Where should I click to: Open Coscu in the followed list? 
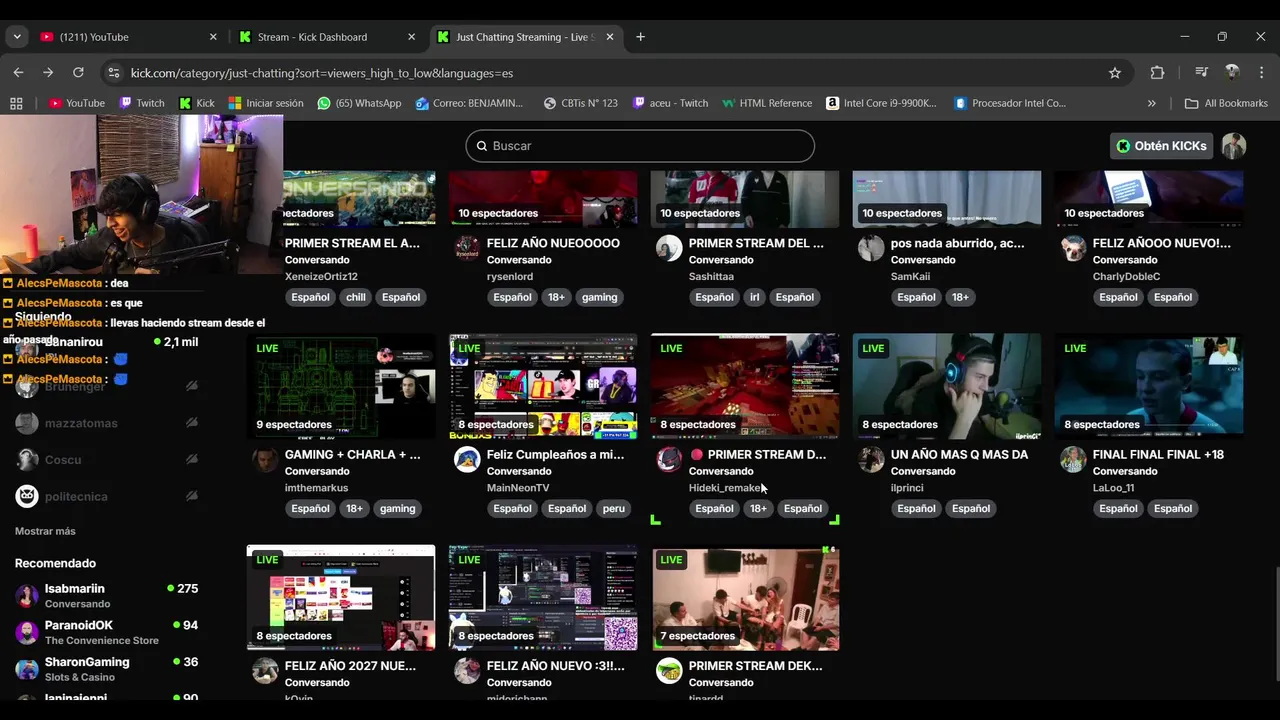[107, 460]
